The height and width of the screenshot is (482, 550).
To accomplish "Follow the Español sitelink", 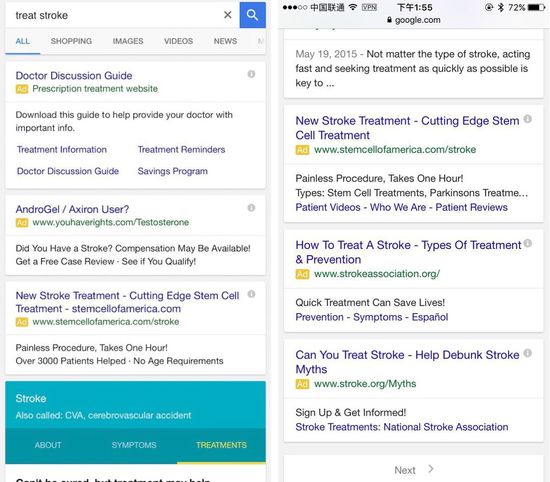I will [430, 317].
